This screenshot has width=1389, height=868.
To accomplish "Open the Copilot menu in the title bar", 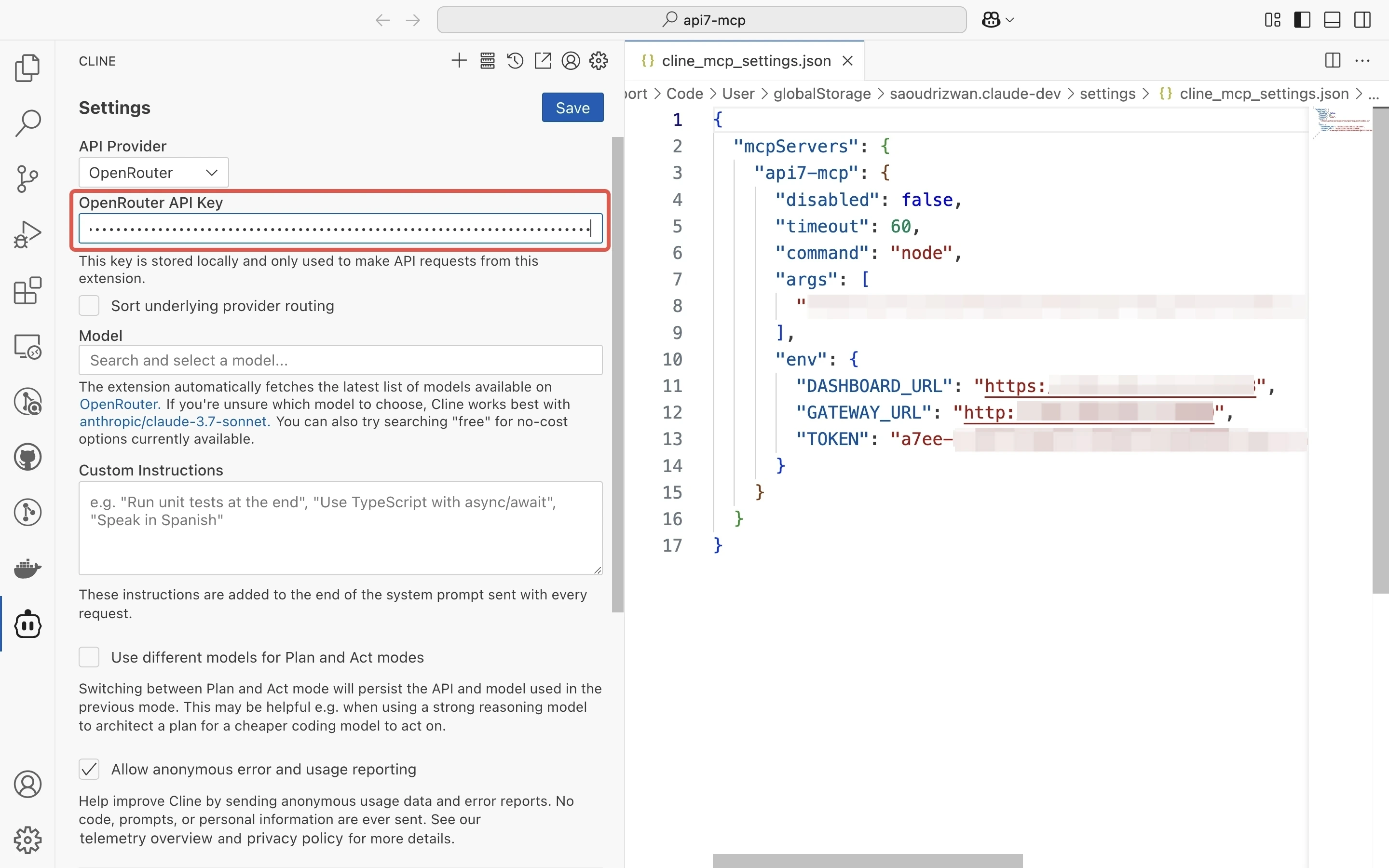I will click(x=997, y=20).
